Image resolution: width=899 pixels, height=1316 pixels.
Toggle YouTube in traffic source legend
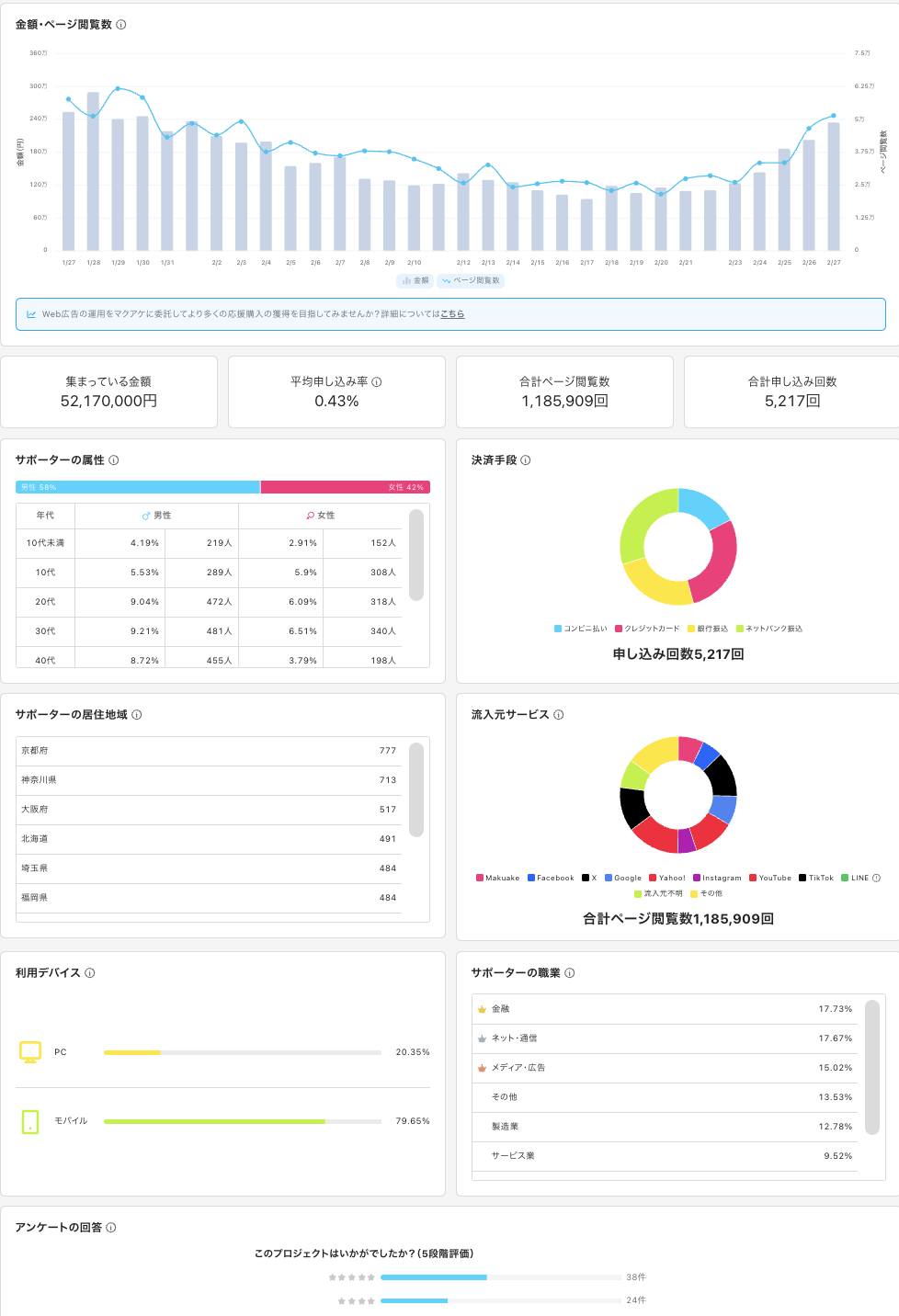coord(770,878)
